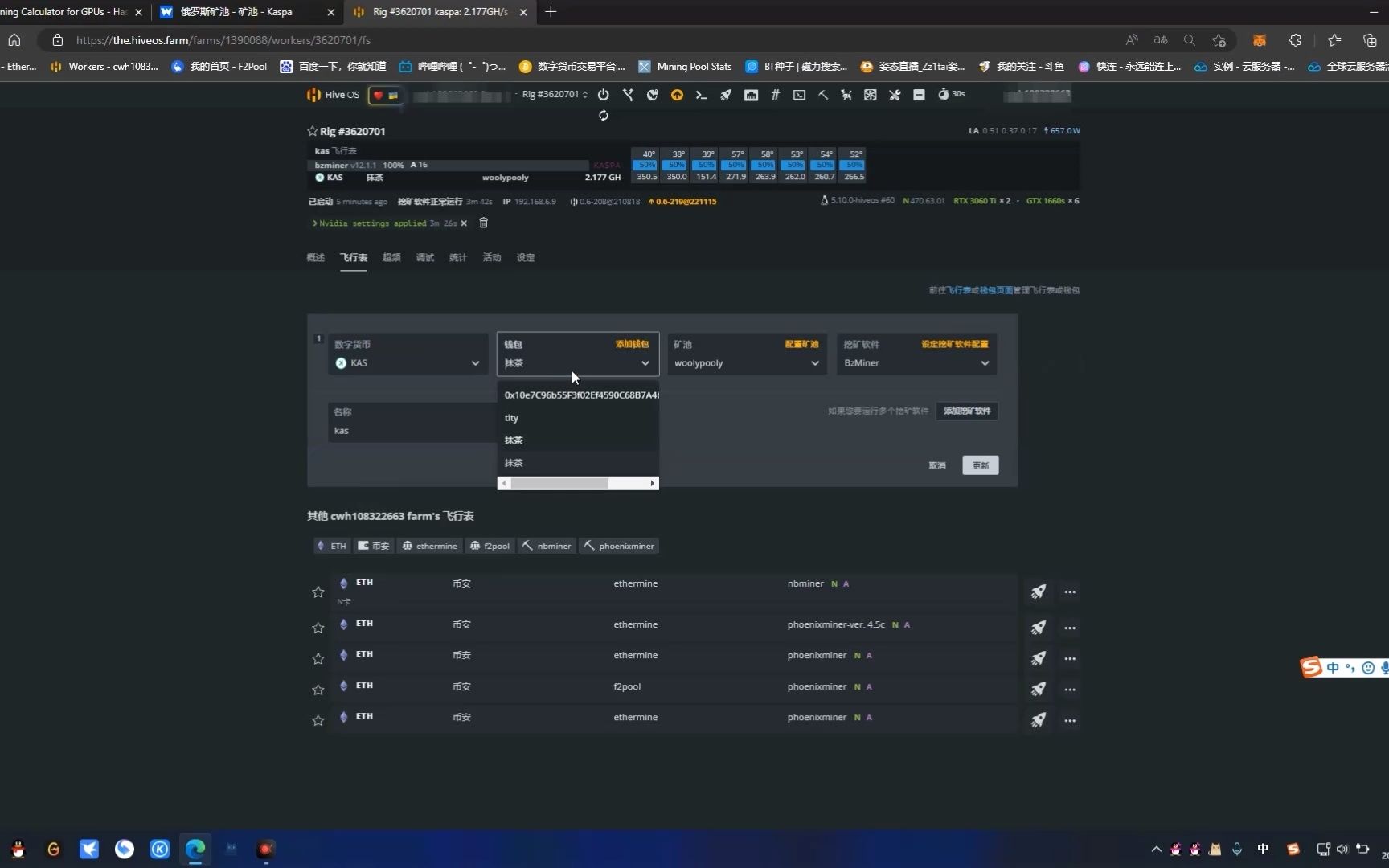This screenshot has height=868, width=1389.
Task: Open the upgrade arrow orange circle icon
Action: pyautogui.click(x=677, y=95)
